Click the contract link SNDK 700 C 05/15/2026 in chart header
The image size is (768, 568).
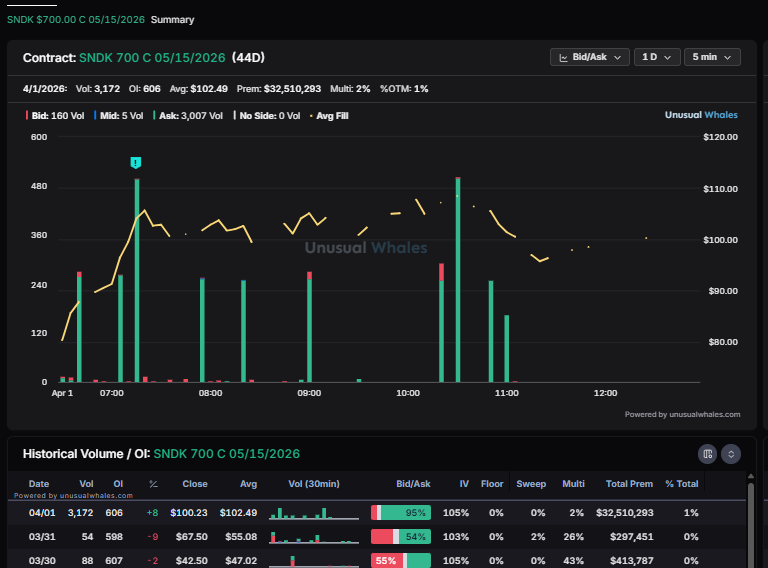[x=152, y=58]
